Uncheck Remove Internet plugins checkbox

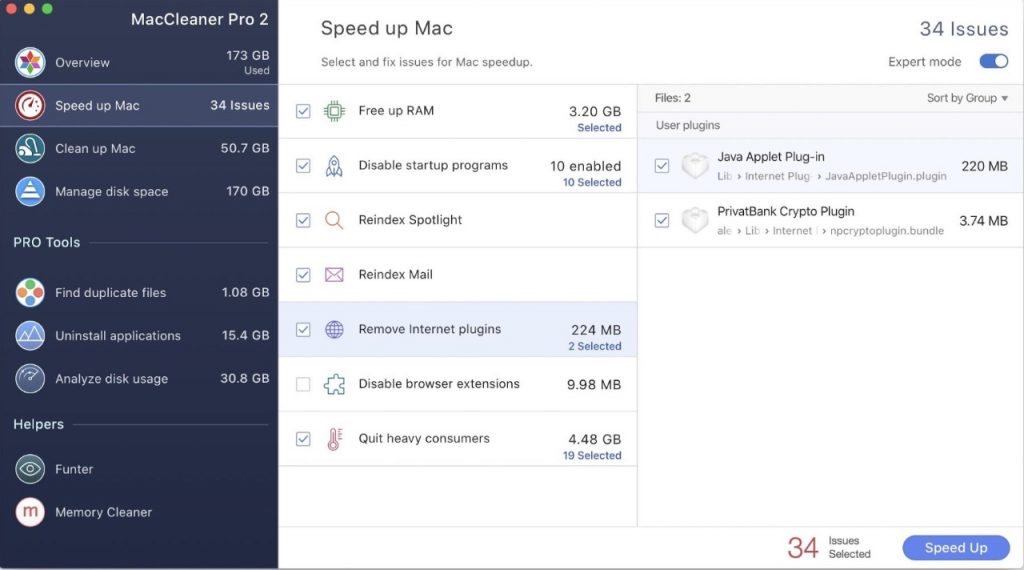click(303, 329)
